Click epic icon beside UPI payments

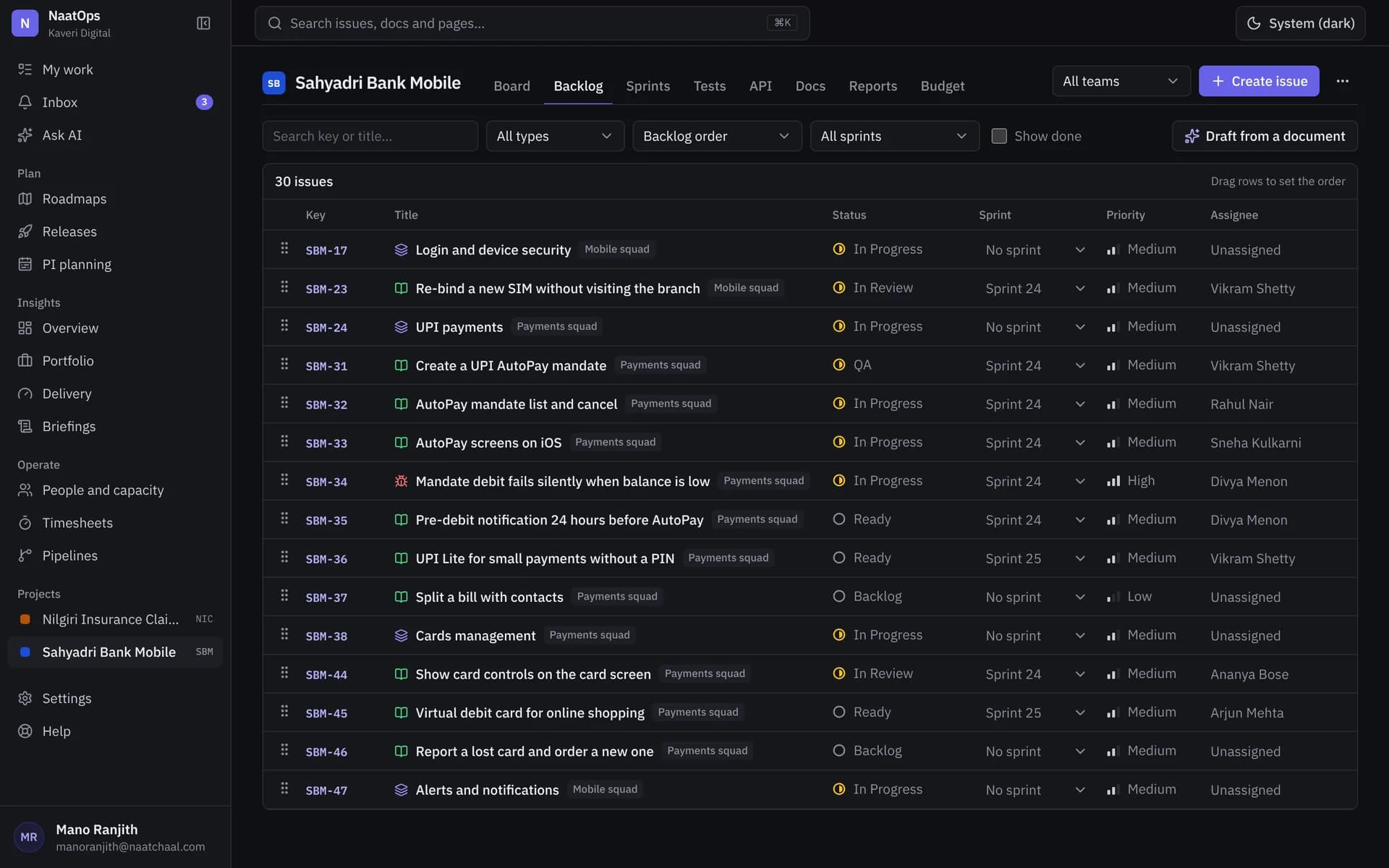401,327
